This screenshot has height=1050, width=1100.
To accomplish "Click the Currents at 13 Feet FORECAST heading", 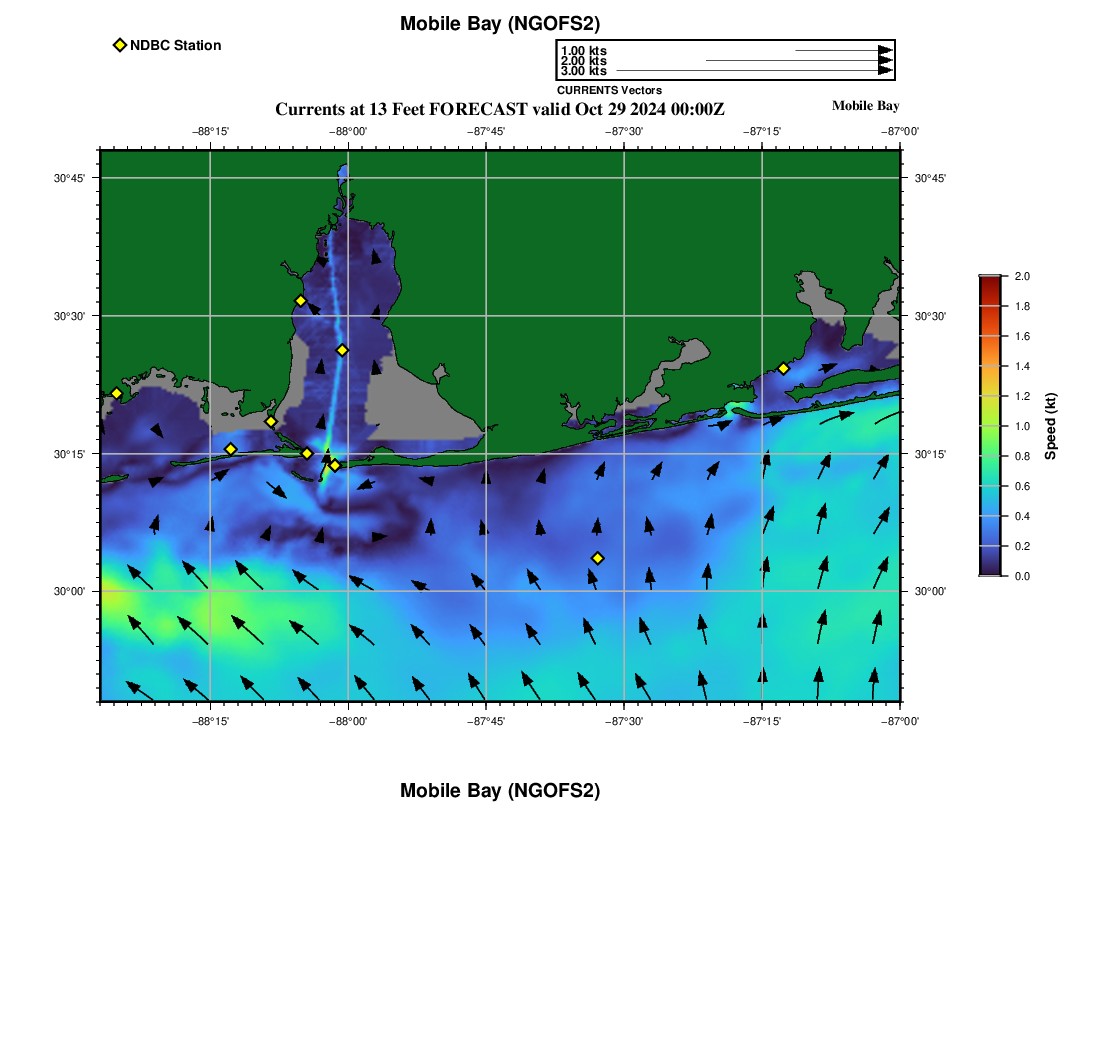I will (x=499, y=109).
